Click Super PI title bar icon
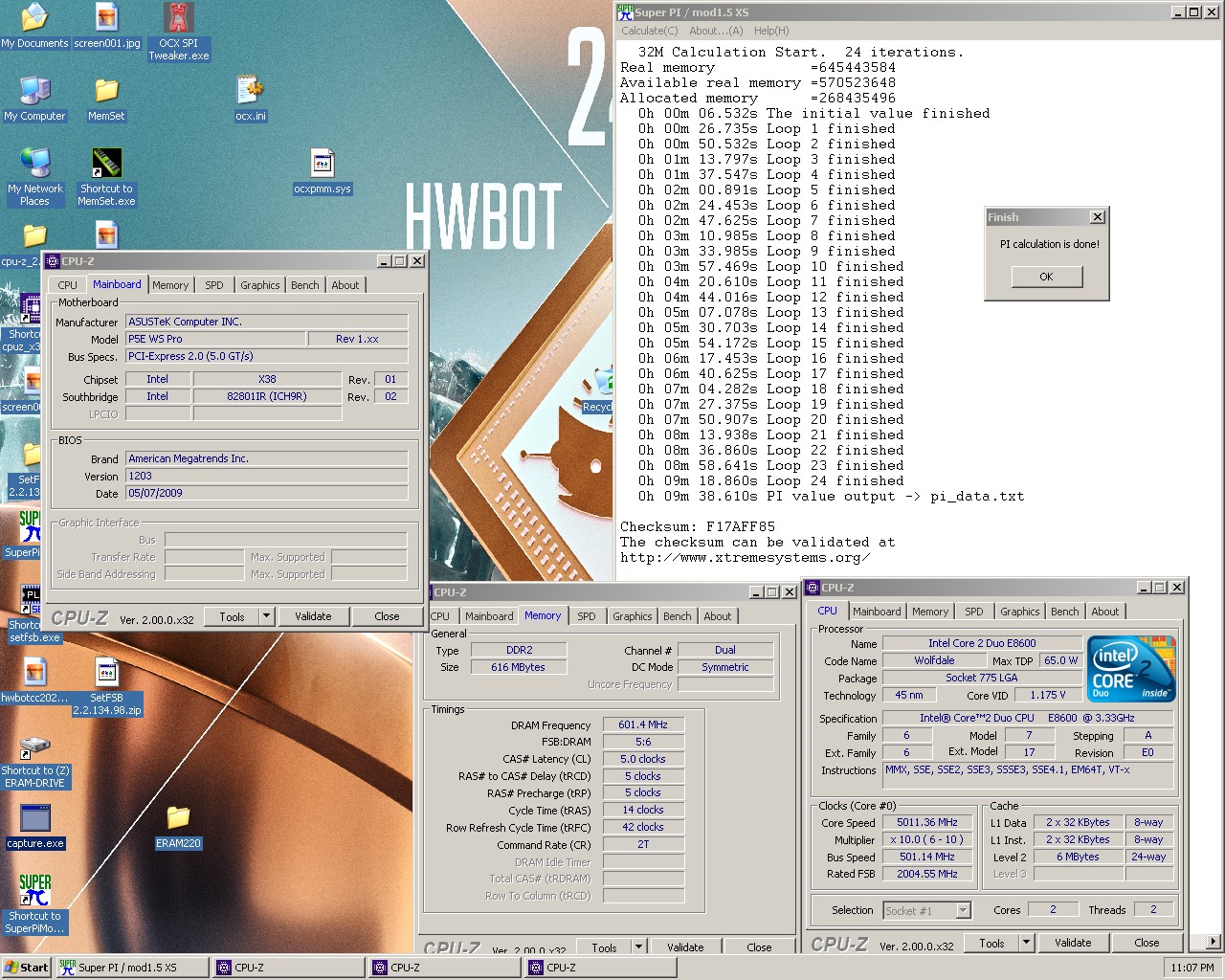 click(626, 12)
